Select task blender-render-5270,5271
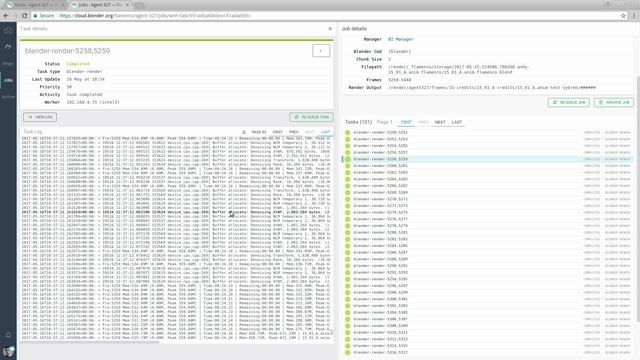The height and width of the screenshot is (360, 640). pos(488,199)
